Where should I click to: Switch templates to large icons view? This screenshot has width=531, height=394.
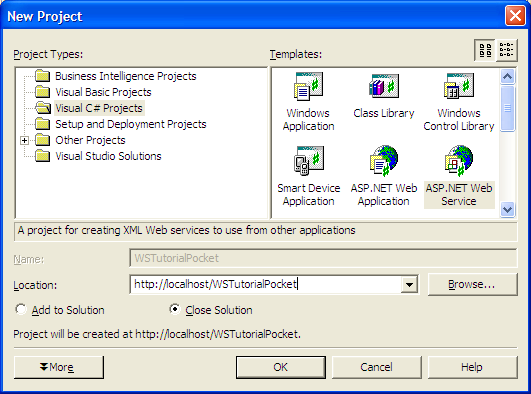point(485,50)
